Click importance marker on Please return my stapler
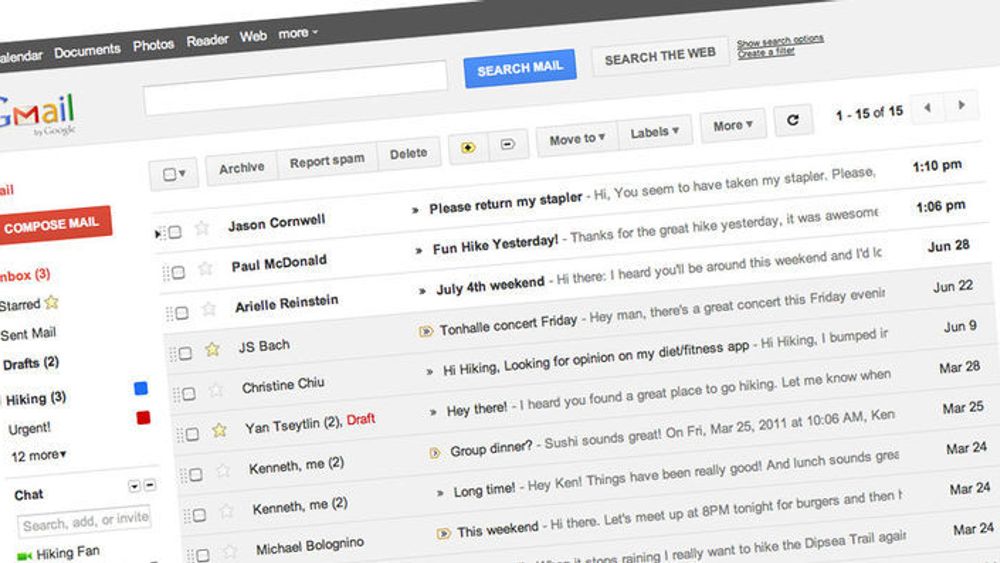This screenshot has width=1000, height=563. pos(415,210)
